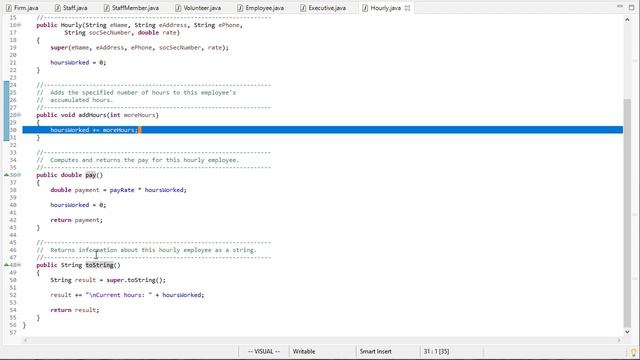The image size is (640, 360).
Task: Open the Volunteer.java tab
Action: (x=198, y=8)
